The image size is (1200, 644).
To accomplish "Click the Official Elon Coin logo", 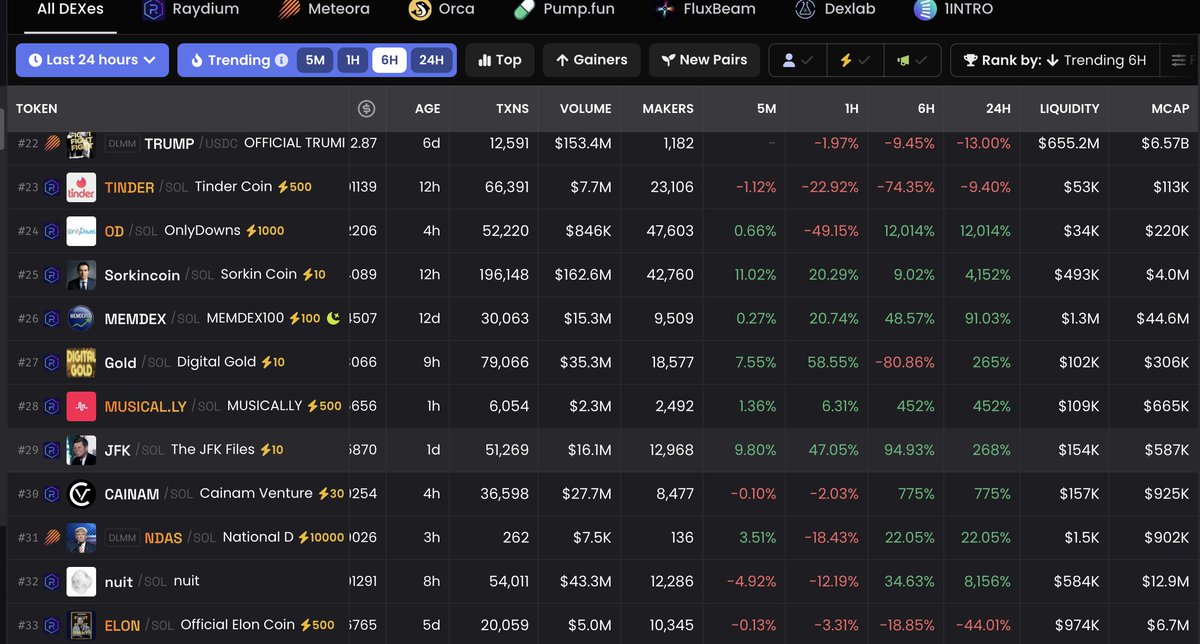I will point(81,625).
